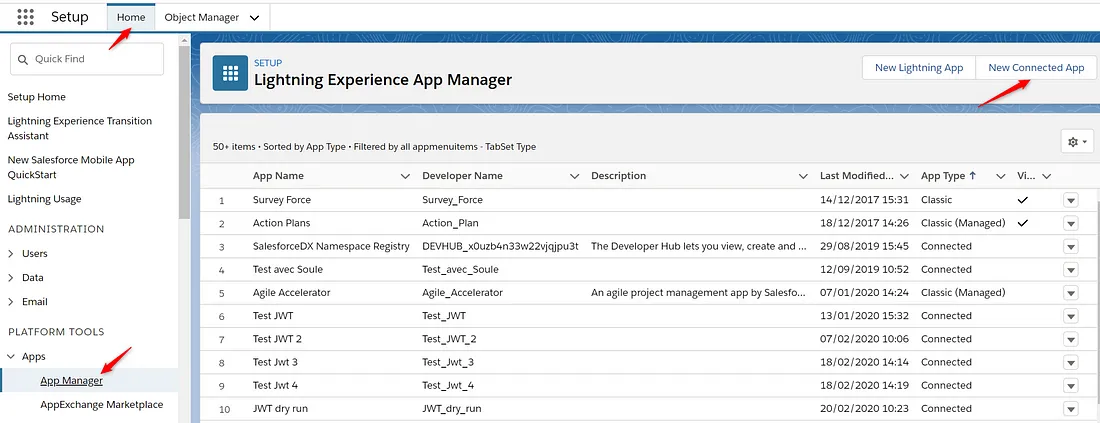The width and height of the screenshot is (1100, 423).
Task: Click the Test_Jwt_4 developer name cell
Action: click(x=448, y=385)
